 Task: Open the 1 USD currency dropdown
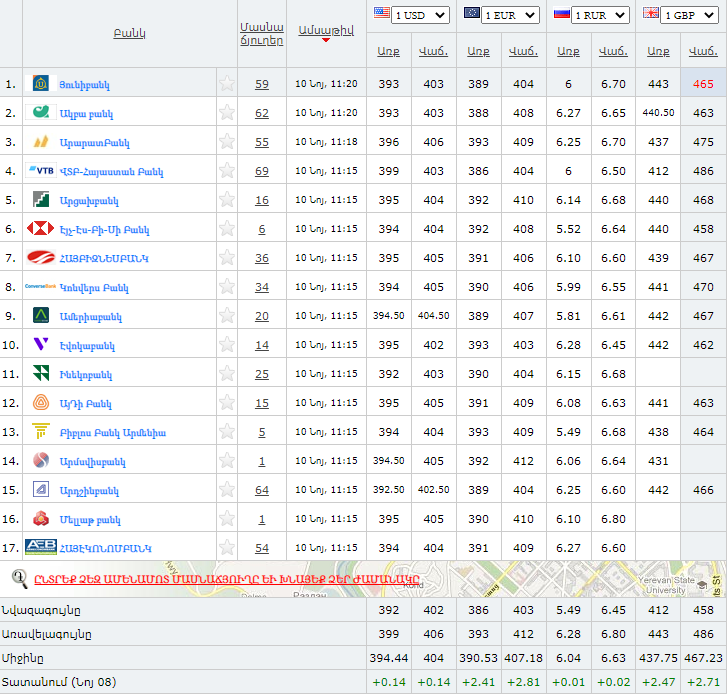[x=421, y=15]
